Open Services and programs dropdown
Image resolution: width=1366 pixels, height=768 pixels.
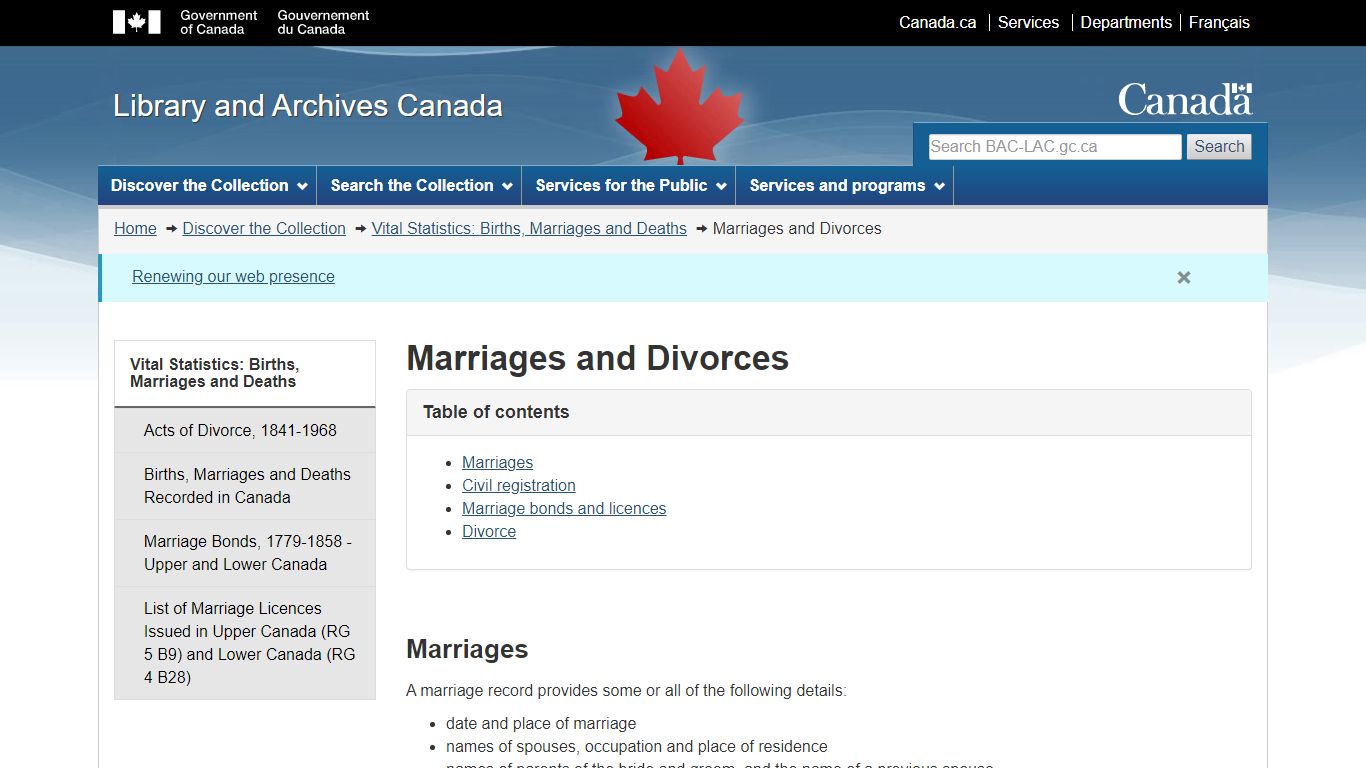(845, 186)
